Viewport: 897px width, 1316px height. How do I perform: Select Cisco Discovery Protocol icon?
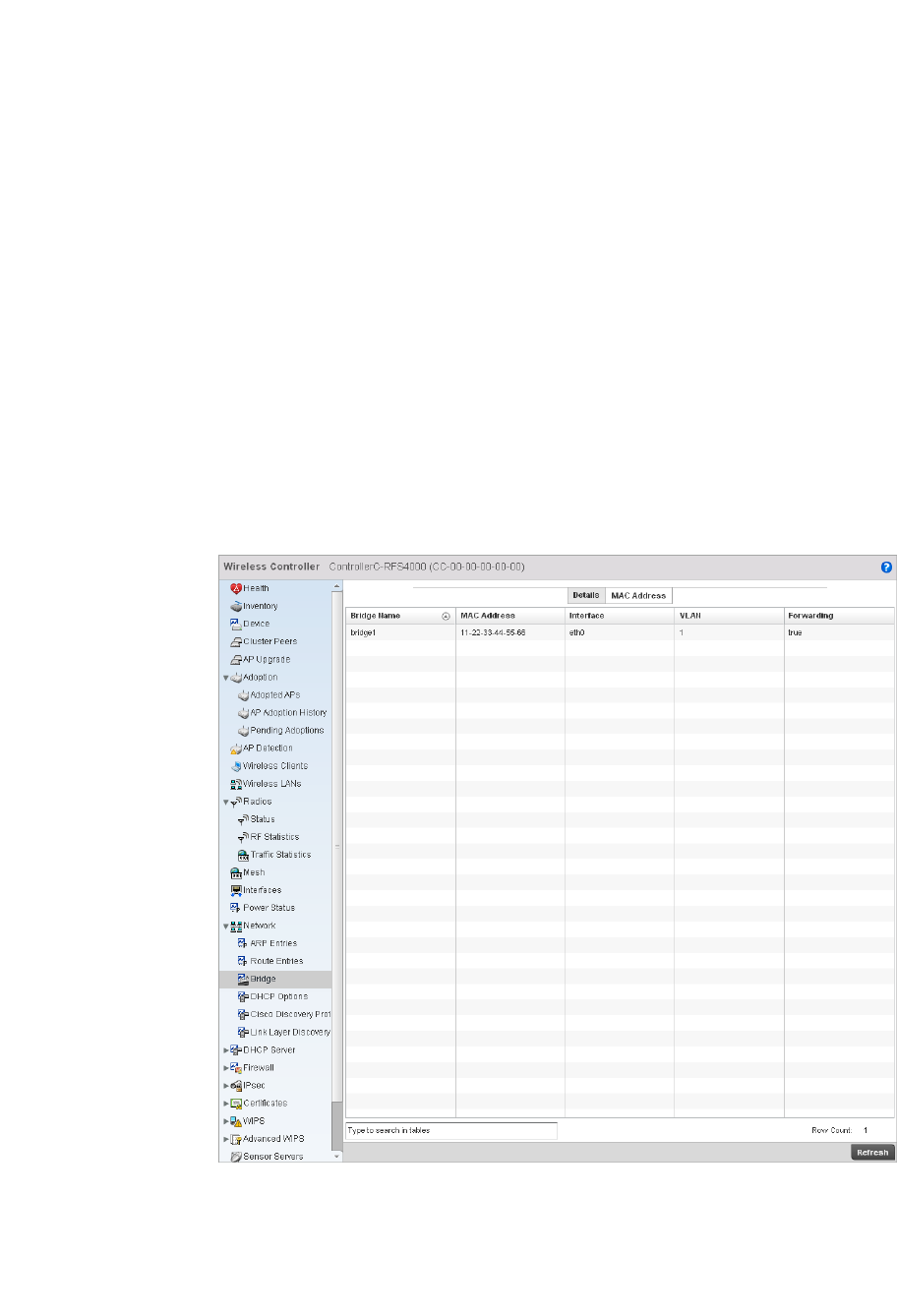click(243, 1014)
